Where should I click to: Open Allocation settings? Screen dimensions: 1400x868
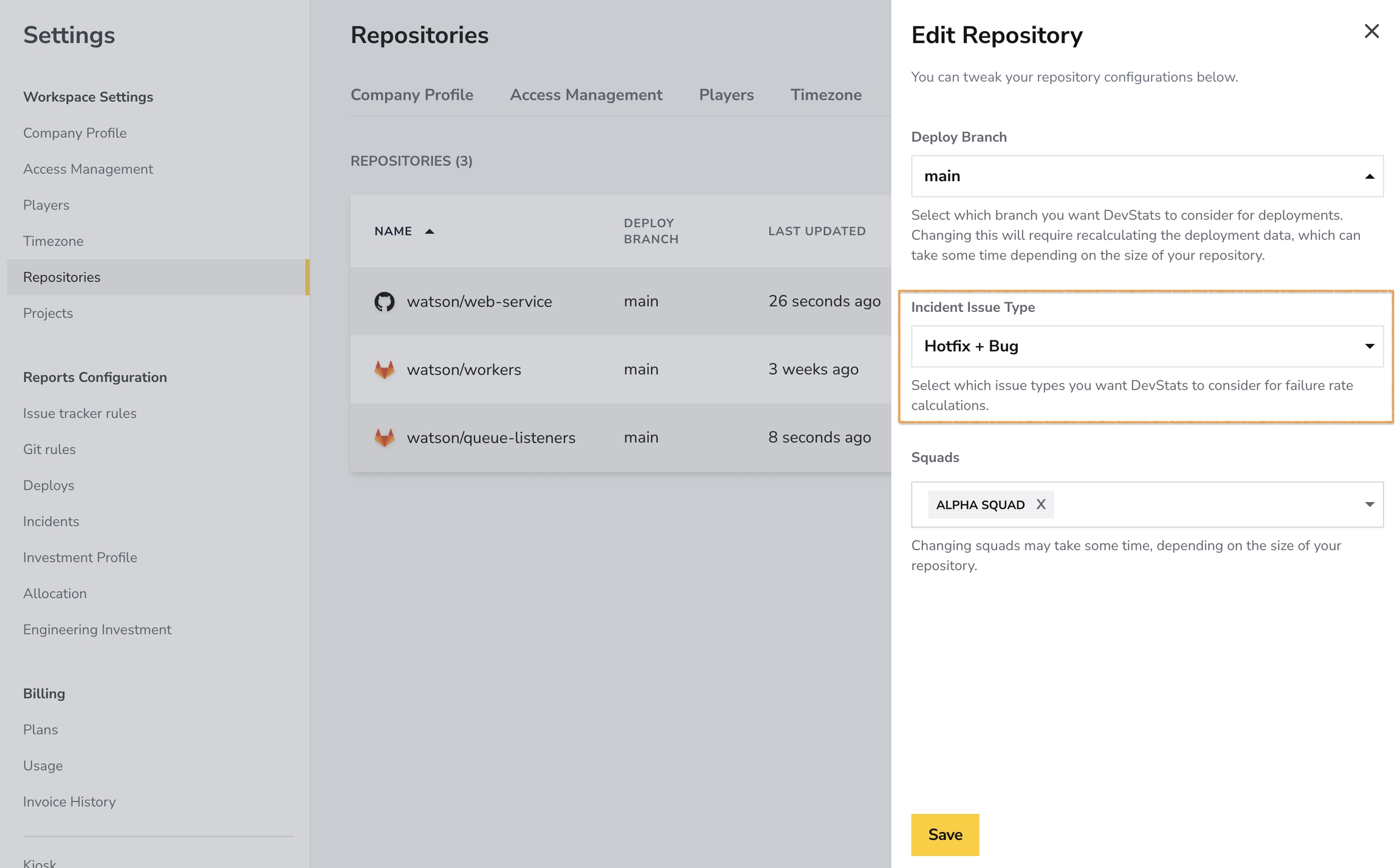pyautogui.click(x=55, y=593)
